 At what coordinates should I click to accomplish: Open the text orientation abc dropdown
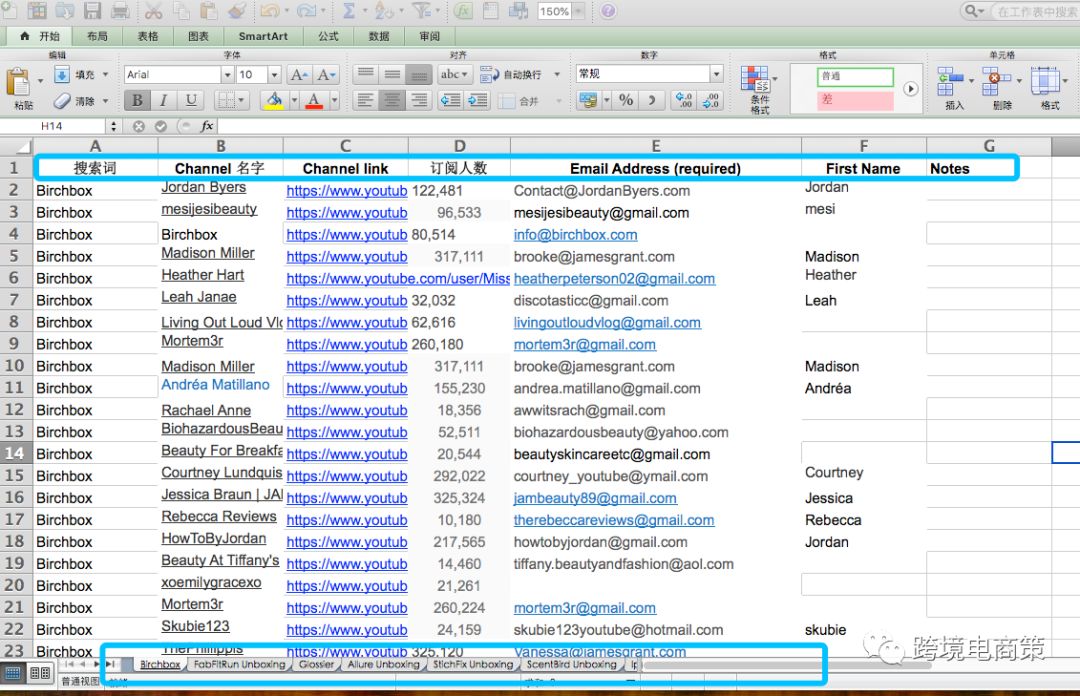coord(454,74)
